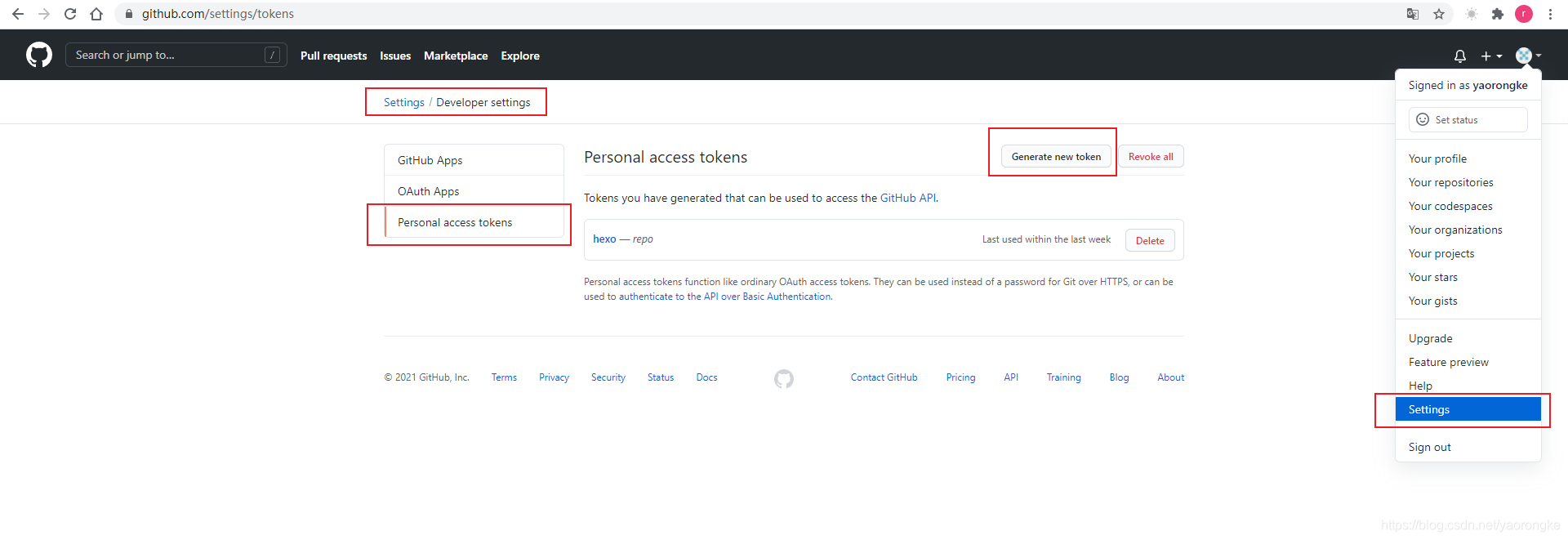Click the GitHub Octocat logo in header

(x=38, y=55)
